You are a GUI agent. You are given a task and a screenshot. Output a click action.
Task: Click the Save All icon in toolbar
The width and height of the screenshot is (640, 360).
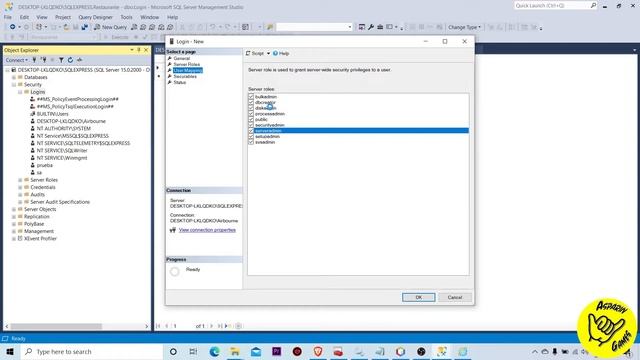tap(84, 27)
